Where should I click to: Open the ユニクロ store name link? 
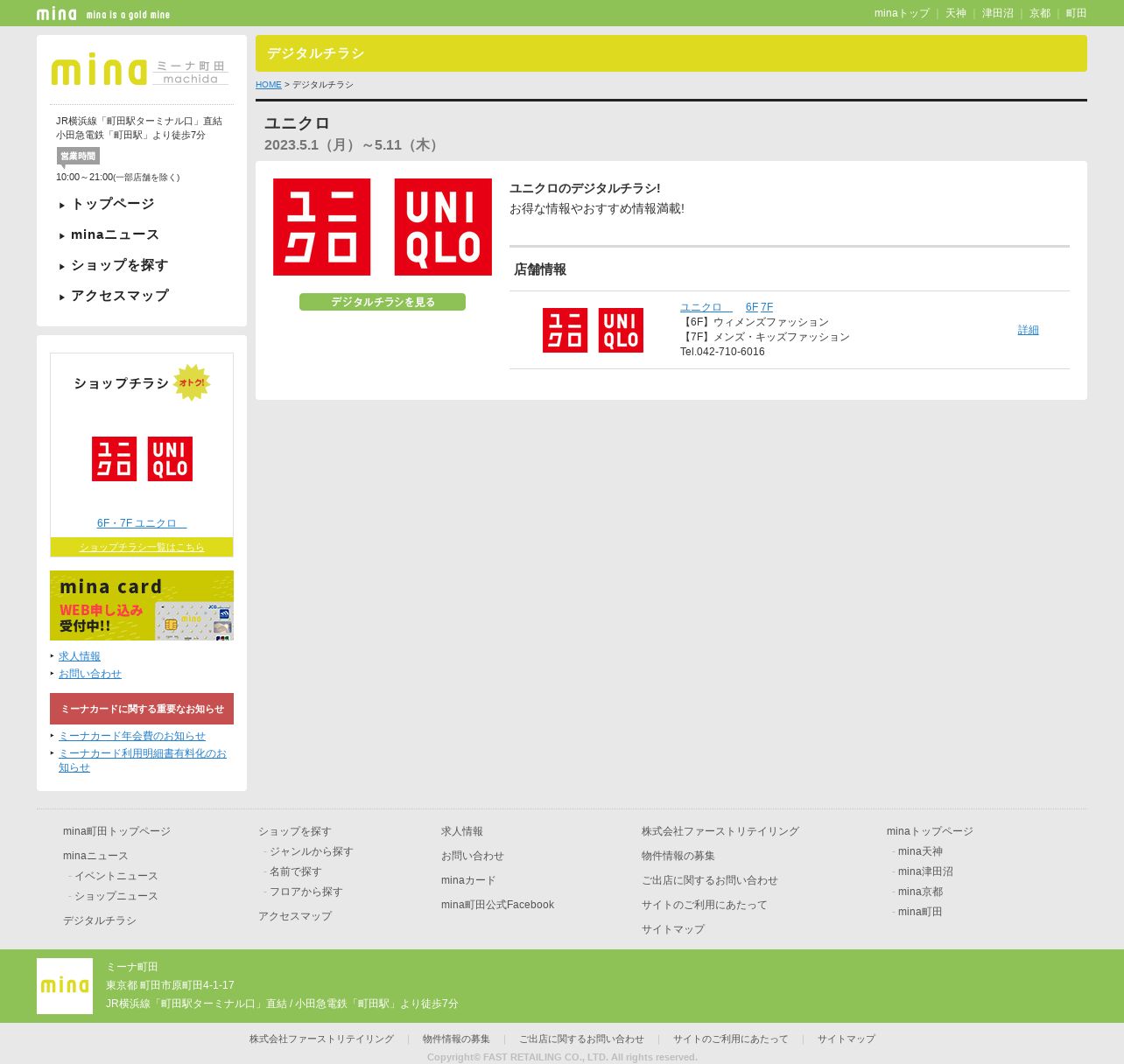pos(706,307)
